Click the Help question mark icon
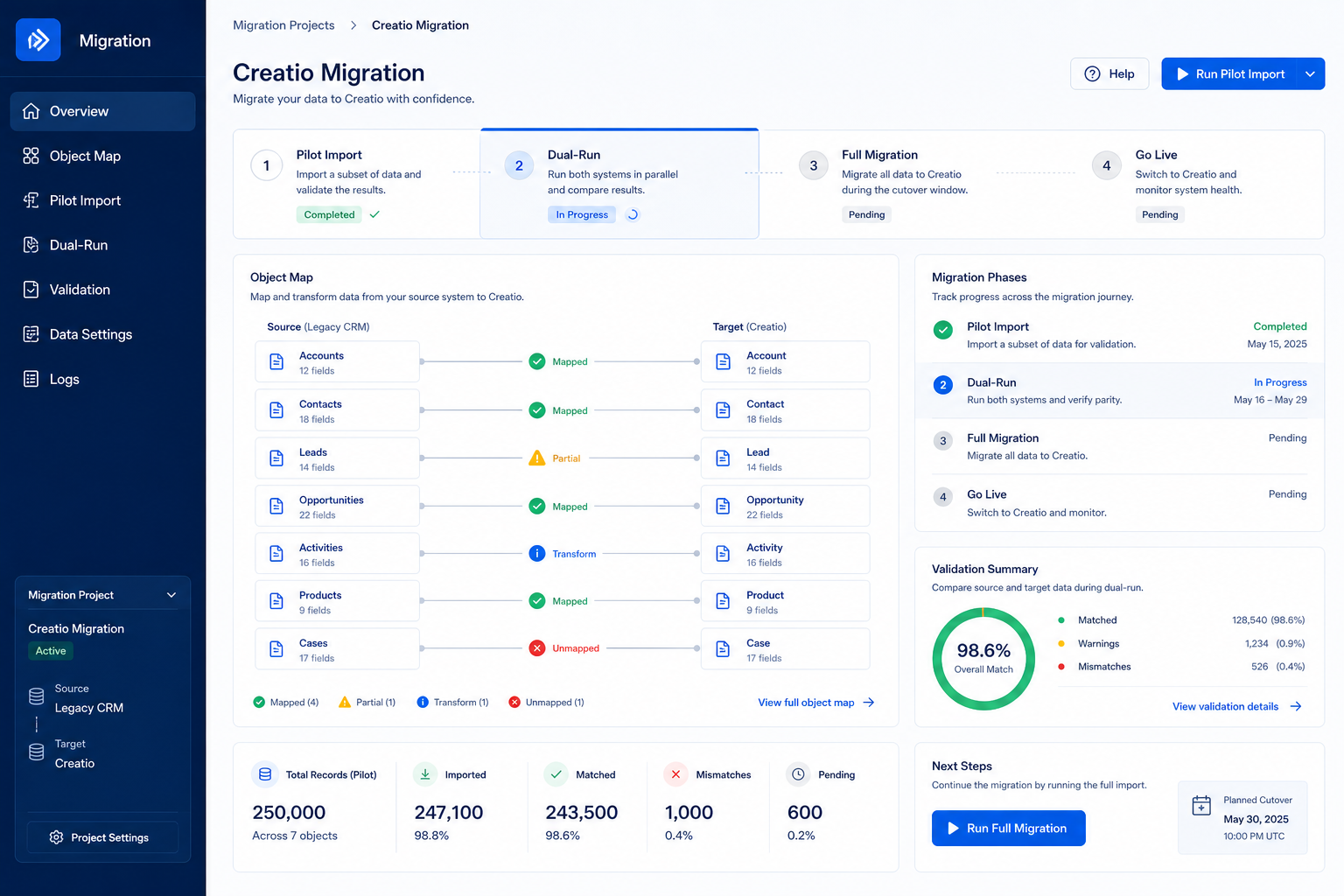 pyautogui.click(x=1092, y=74)
